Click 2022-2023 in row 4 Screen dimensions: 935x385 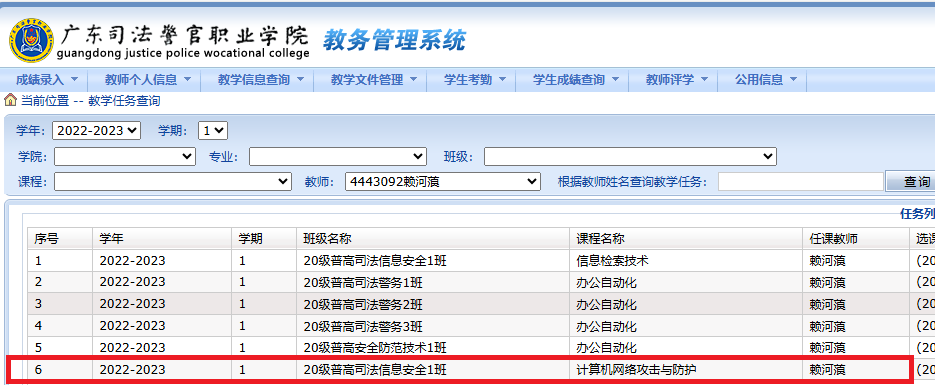coord(132,327)
